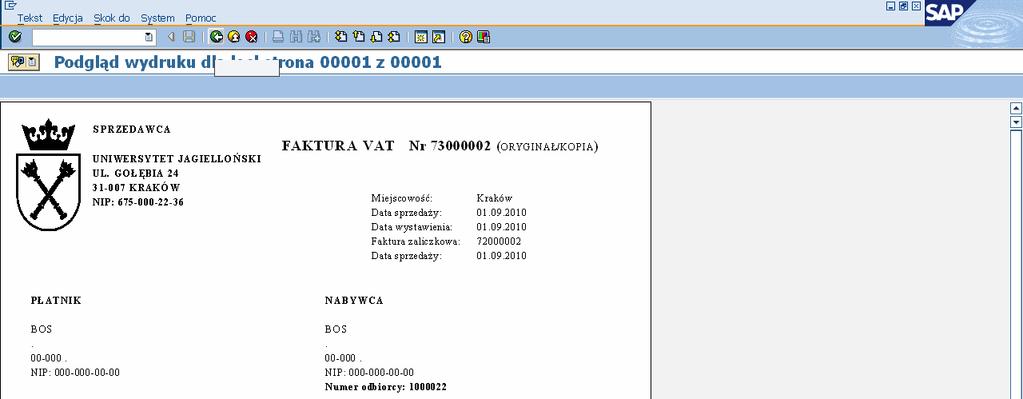Open the System menu

pyautogui.click(x=158, y=18)
